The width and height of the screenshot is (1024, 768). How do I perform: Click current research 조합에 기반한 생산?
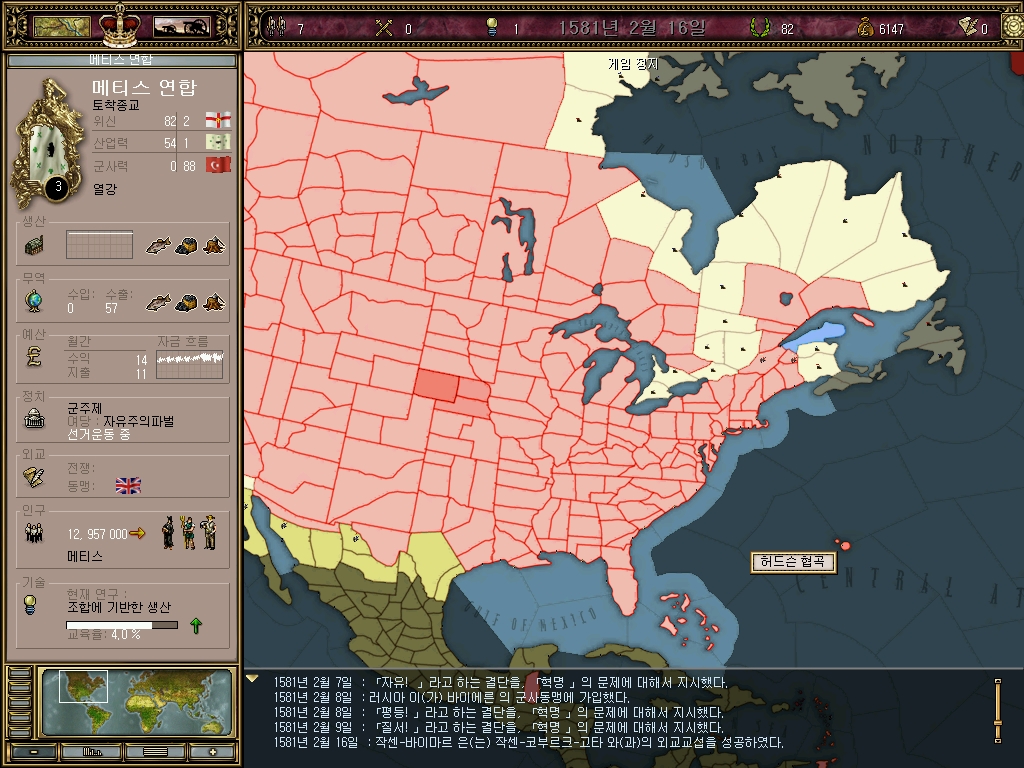[119, 607]
